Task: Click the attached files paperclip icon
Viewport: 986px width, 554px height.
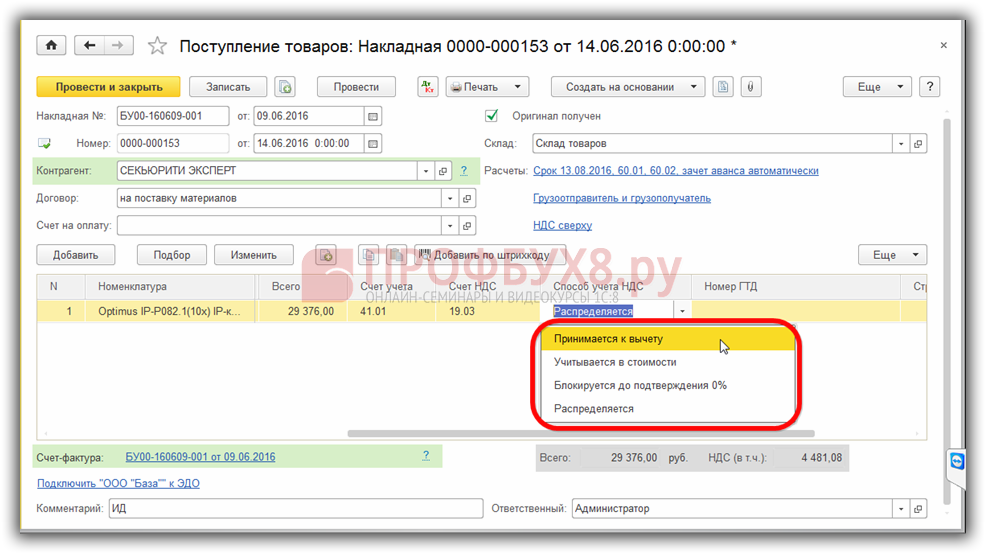Action: (748, 87)
